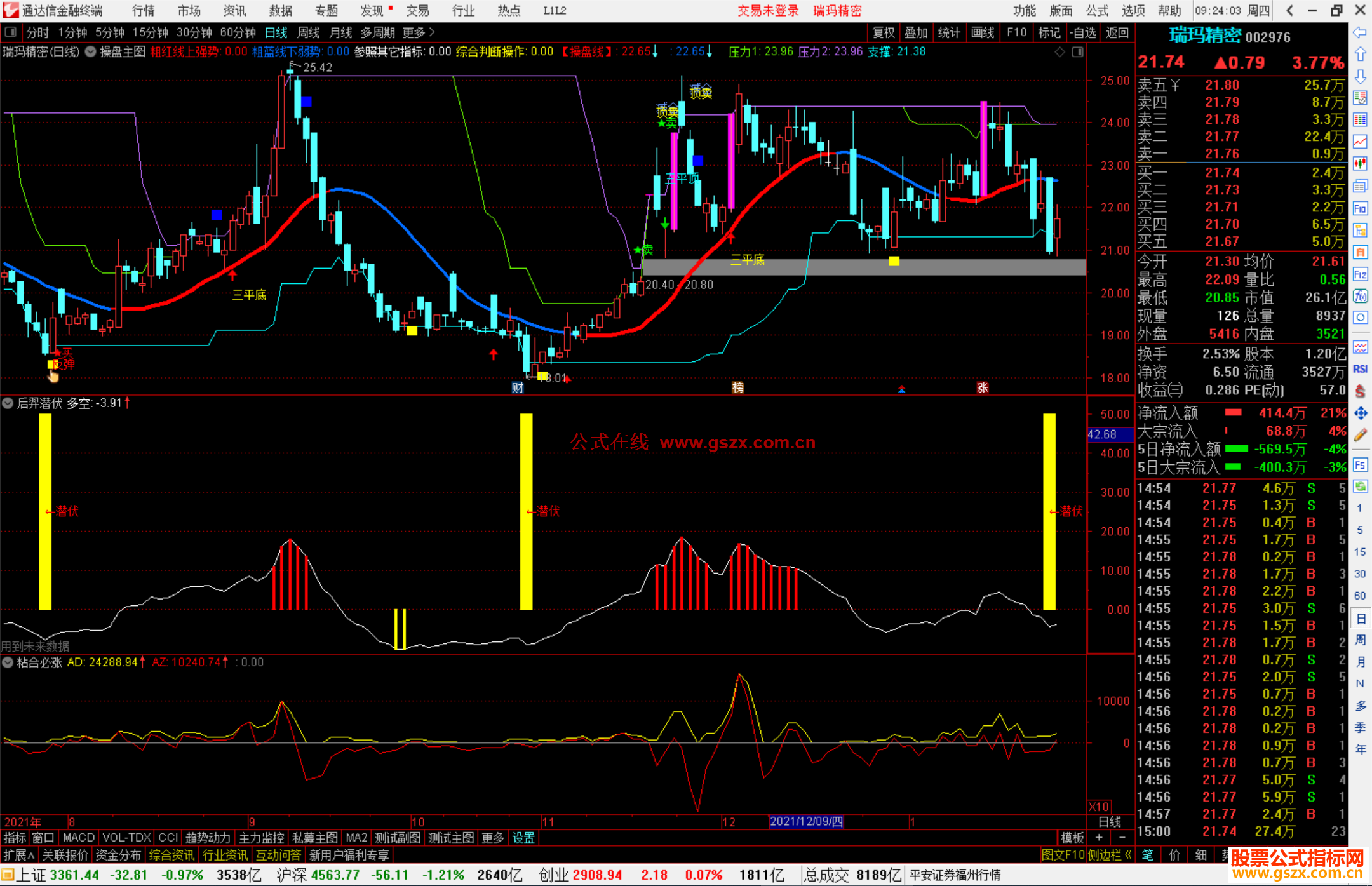Open the candlestick chart icon in sidebar
The height and width of the screenshot is (886, 1372).
pos(1360,164)
